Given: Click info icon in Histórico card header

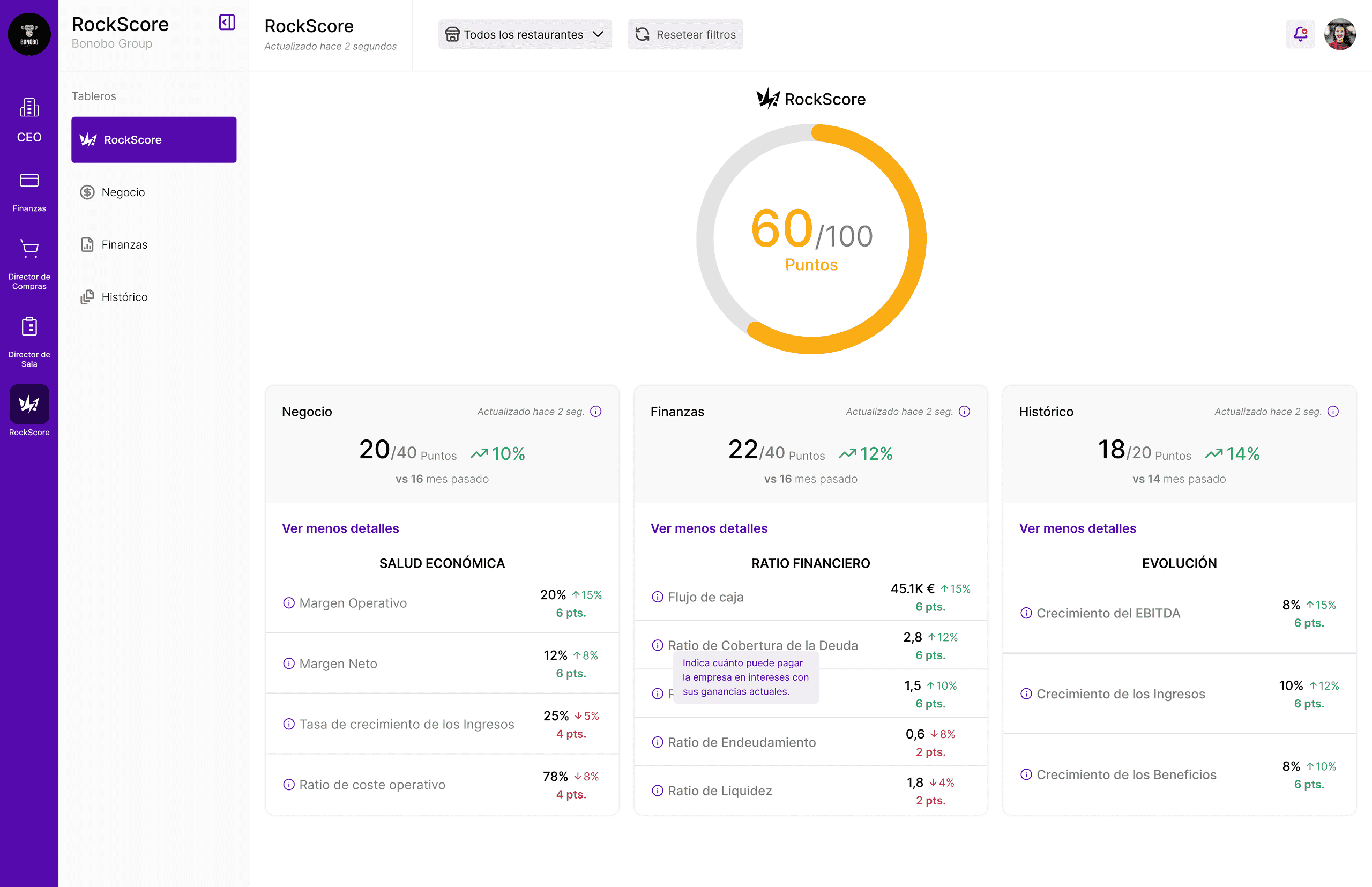Looking at the screenshot, I should point(1333,411).
